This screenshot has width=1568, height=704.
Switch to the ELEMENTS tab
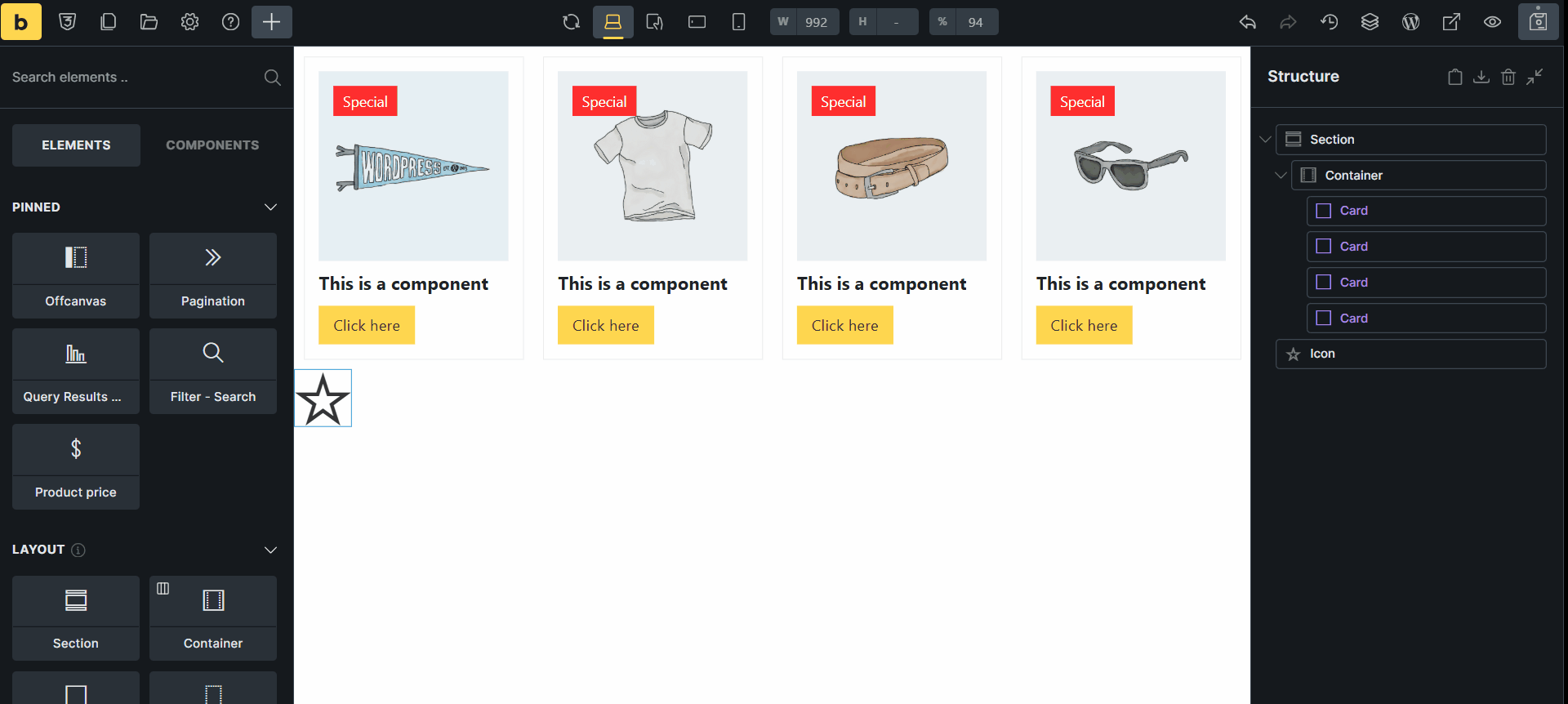(76, 145)
